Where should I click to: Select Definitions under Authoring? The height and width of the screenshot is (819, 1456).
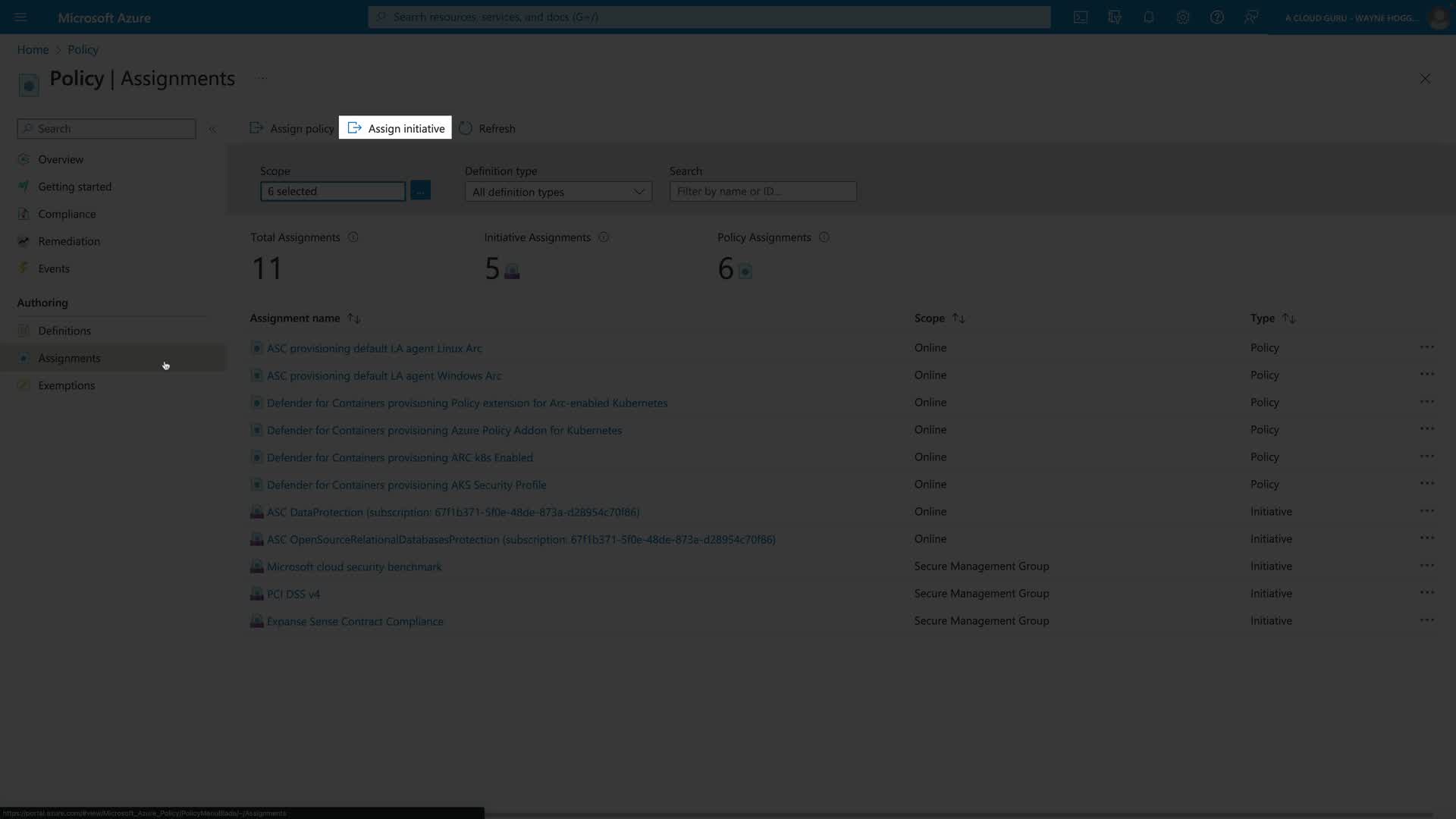tap(64, 331)
